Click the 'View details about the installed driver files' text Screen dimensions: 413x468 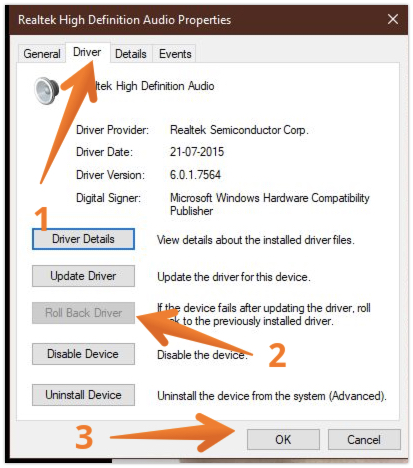point(256,240)
